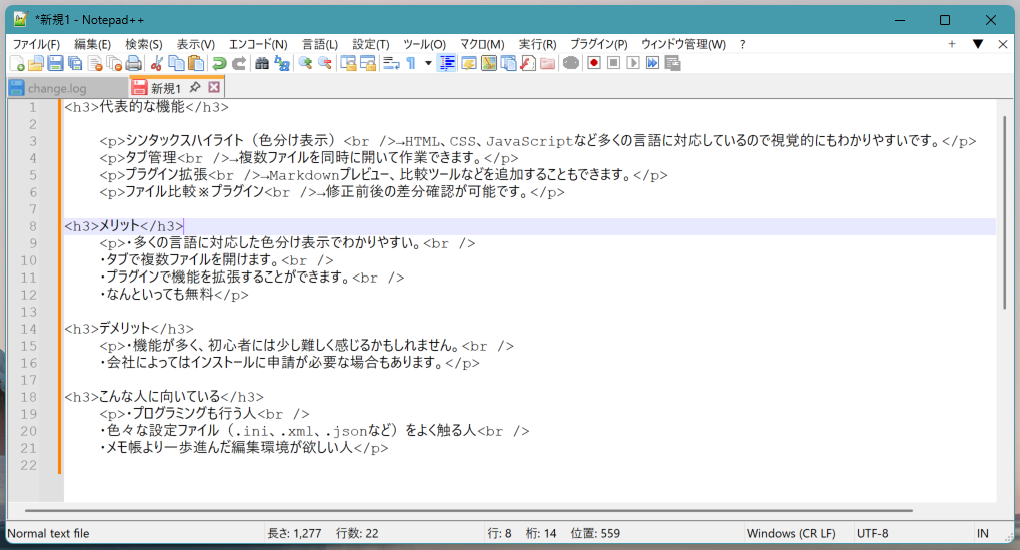This screenshot has width=1020, height=550.
Task: Expand the dropdown arrow beside the pilcrow icon
Action: (x=428, y=63)
